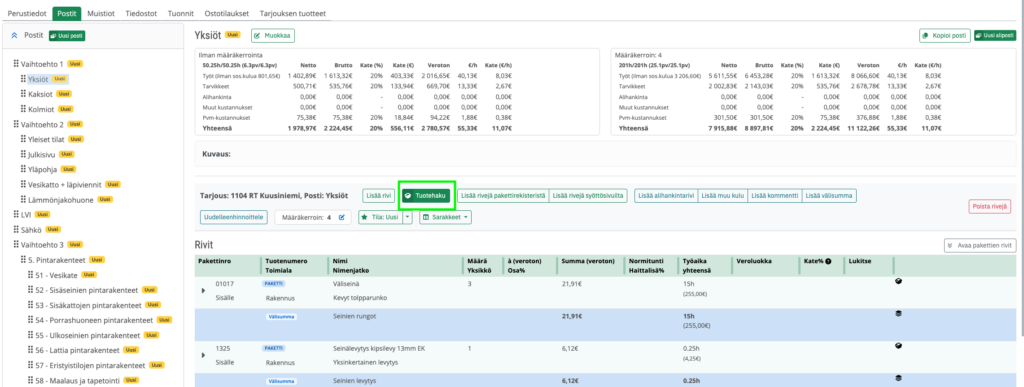Click the drag handle next to Vaihtoehto 1
The height and width of the screenshot is (387, 1024).
[x=16, y=64]
